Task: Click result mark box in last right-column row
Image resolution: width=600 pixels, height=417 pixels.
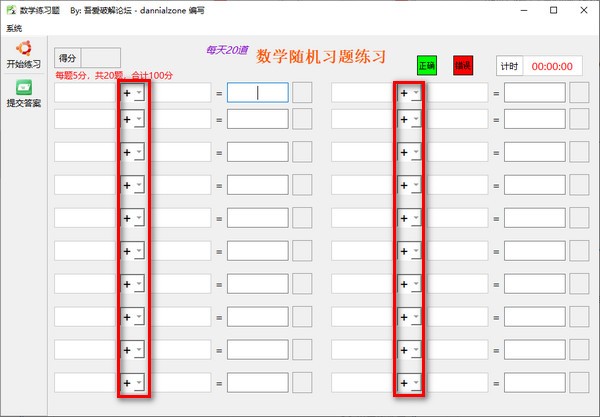Action: point(579,383)
